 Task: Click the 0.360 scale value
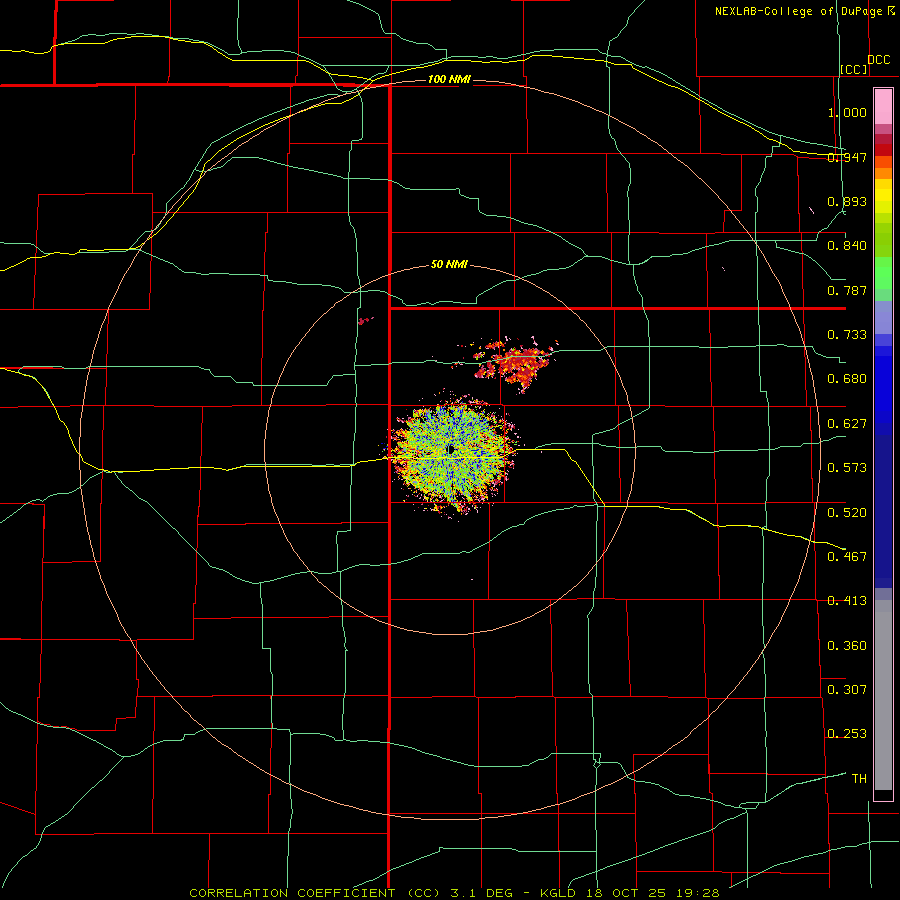pos(847,646)
